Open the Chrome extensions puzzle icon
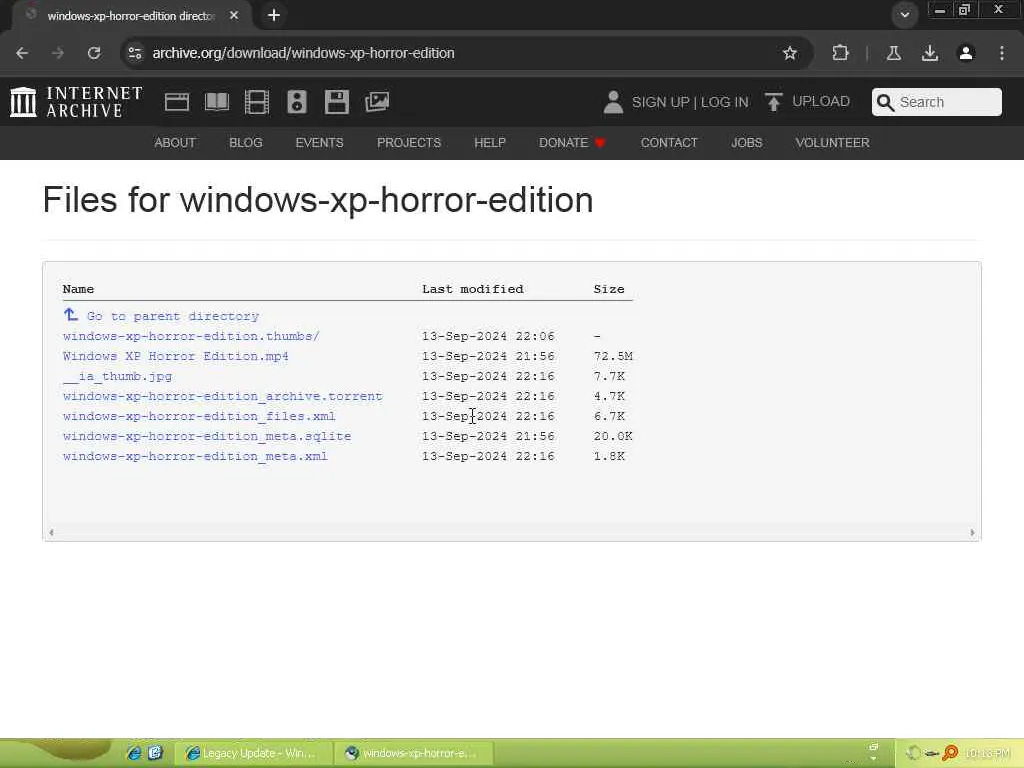 [x=840, y=53]
